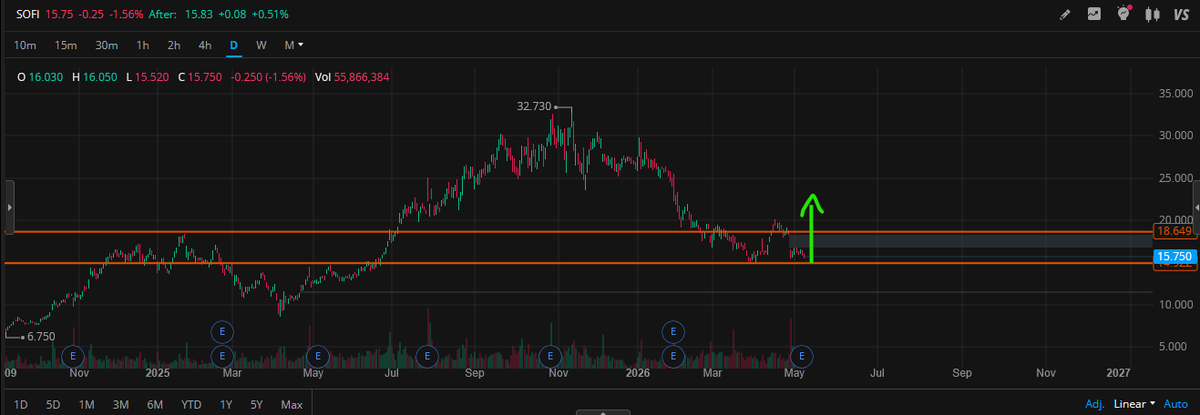1200x415 pixels.
Task: Select the D daily interval
Action: pos(234,45)
